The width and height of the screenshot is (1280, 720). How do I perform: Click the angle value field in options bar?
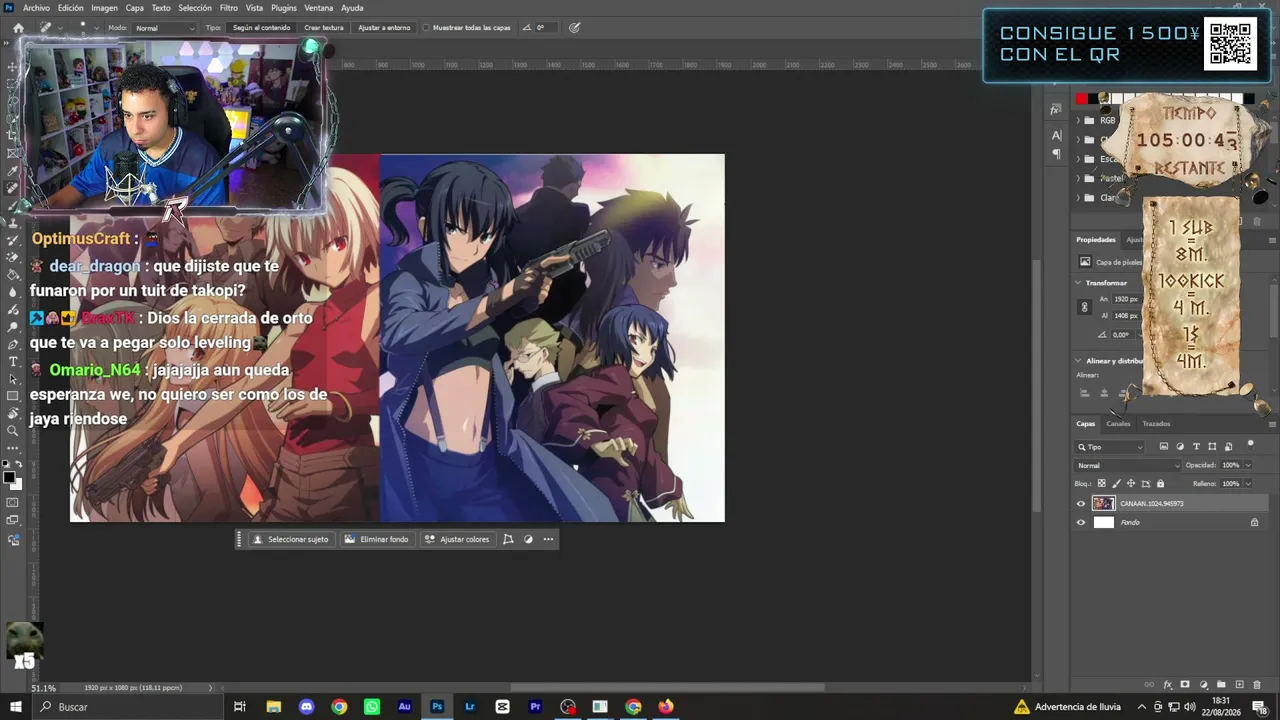point(545,28)
